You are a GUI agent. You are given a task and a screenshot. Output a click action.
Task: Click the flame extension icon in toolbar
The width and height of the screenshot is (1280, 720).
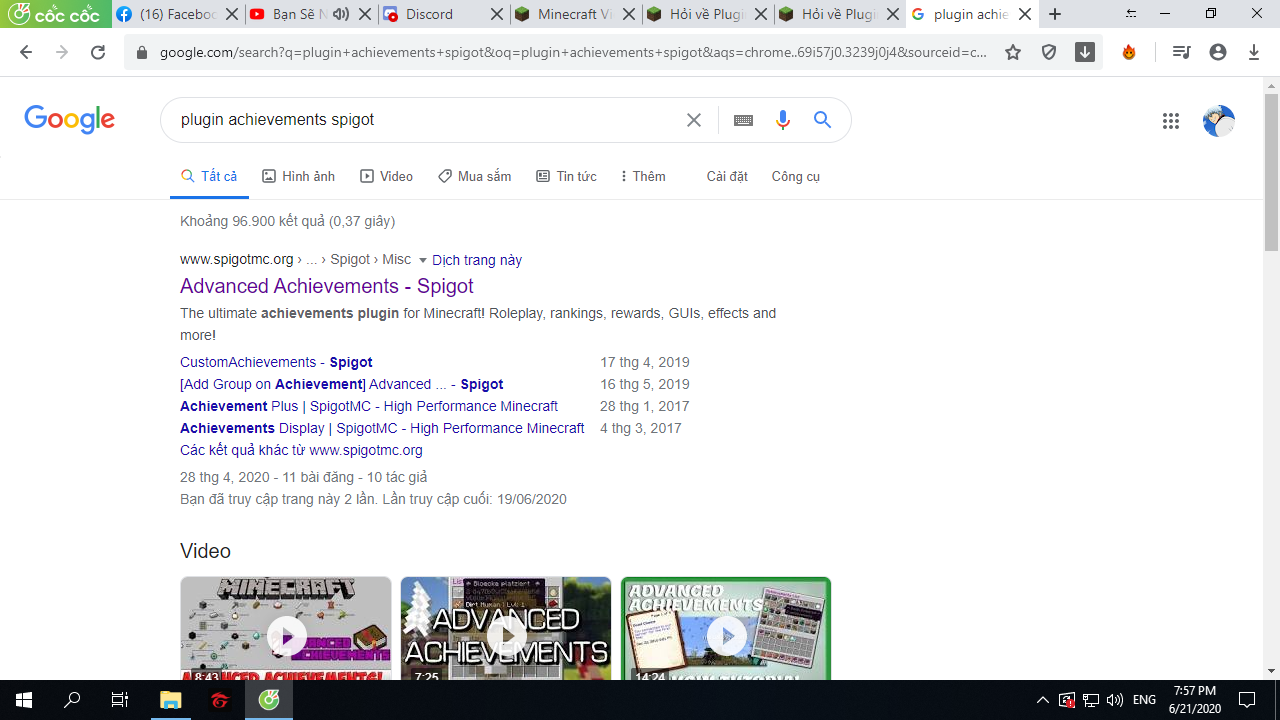[x=1129, y=53]
